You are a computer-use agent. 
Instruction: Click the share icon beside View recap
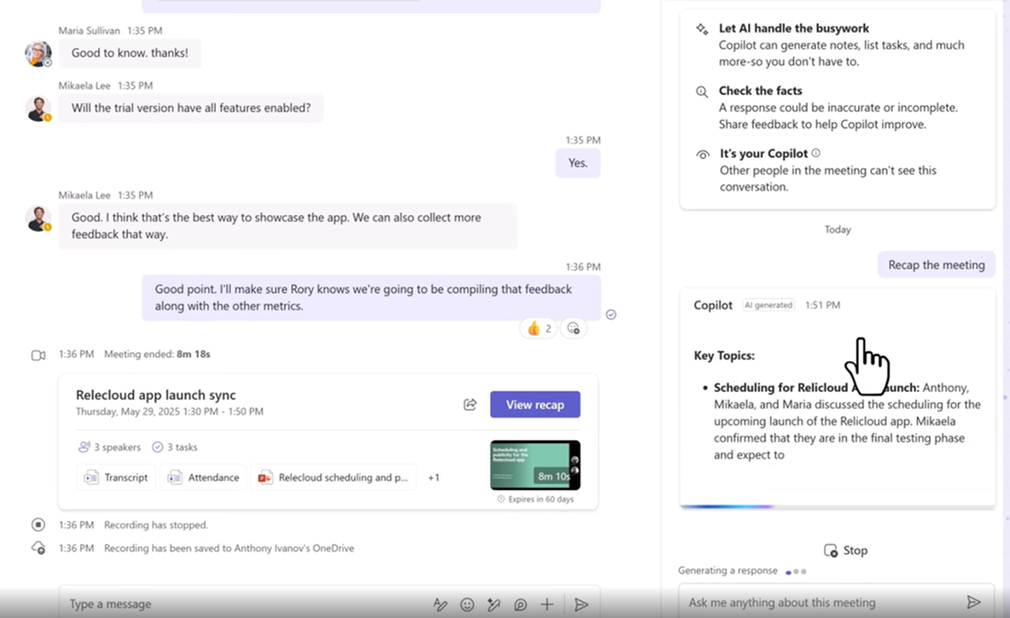tap(470, 405)
